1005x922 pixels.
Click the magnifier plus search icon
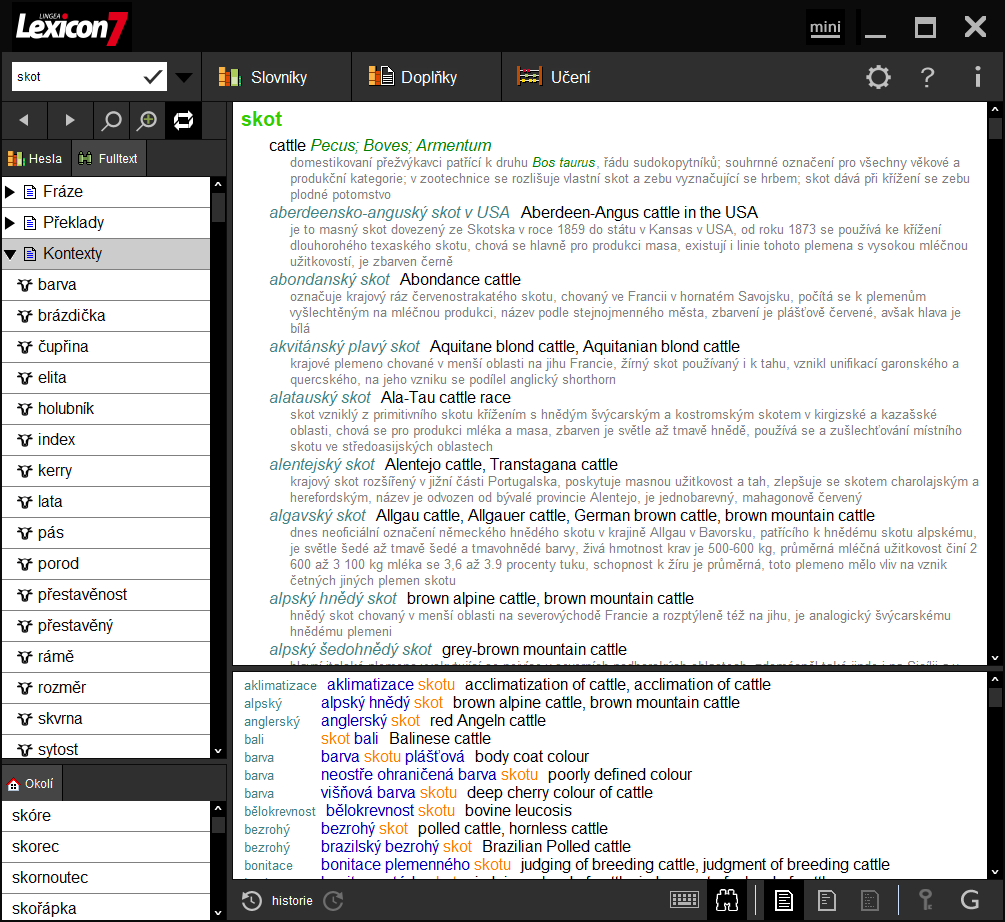click(x=147, y=120)
